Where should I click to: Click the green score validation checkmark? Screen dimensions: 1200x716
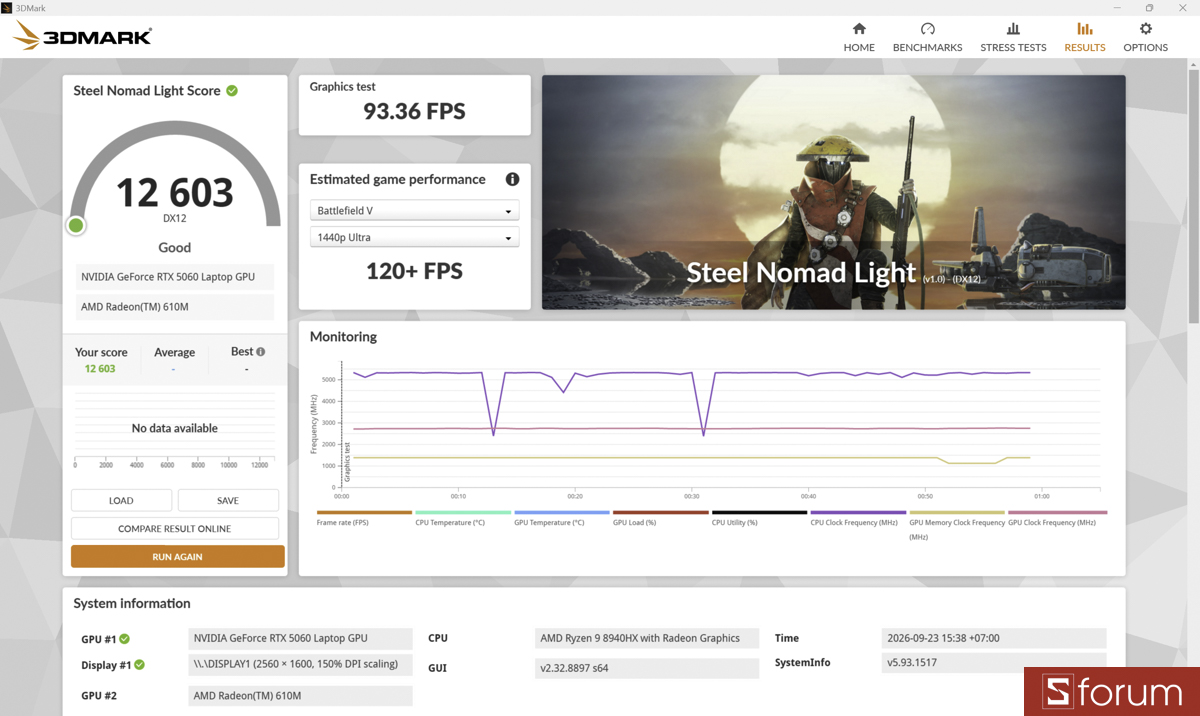coord(232,91)
